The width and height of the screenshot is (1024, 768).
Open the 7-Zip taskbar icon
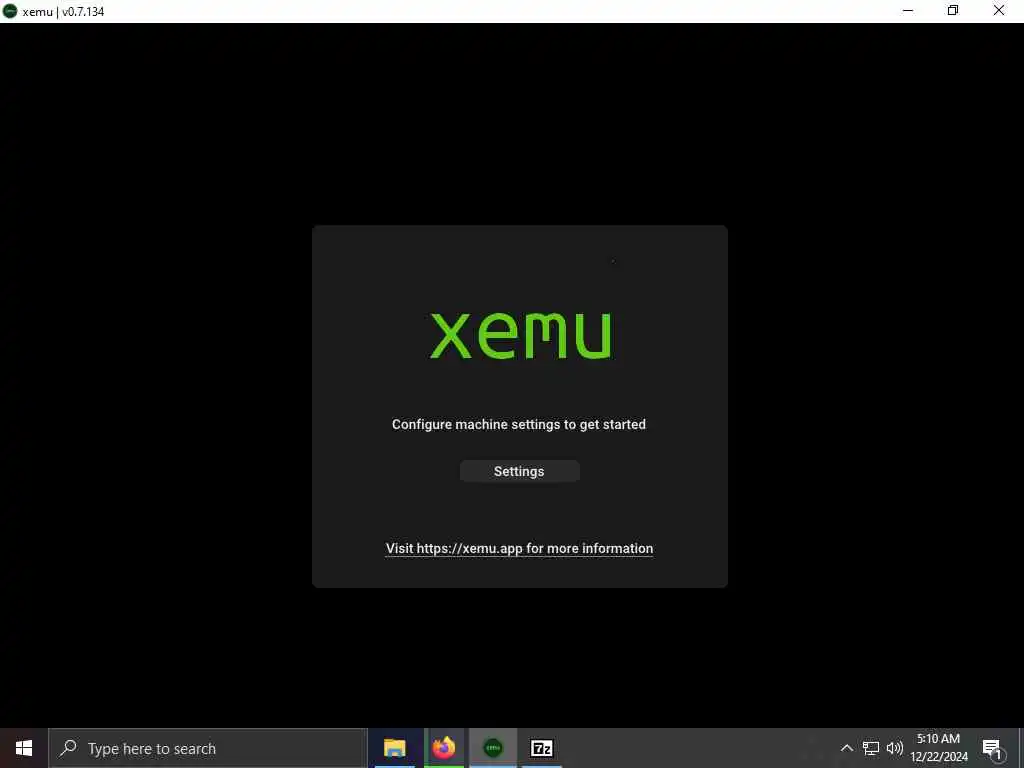[542, 748]
